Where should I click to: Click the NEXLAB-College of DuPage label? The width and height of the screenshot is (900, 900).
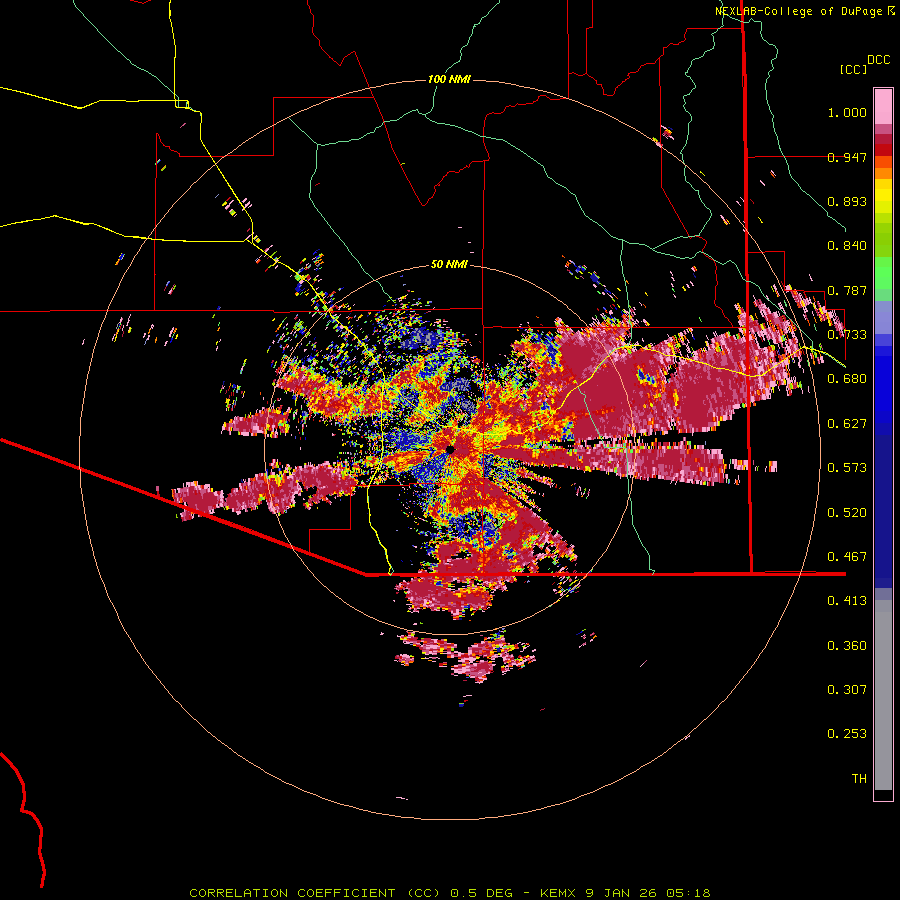(798, 11)
